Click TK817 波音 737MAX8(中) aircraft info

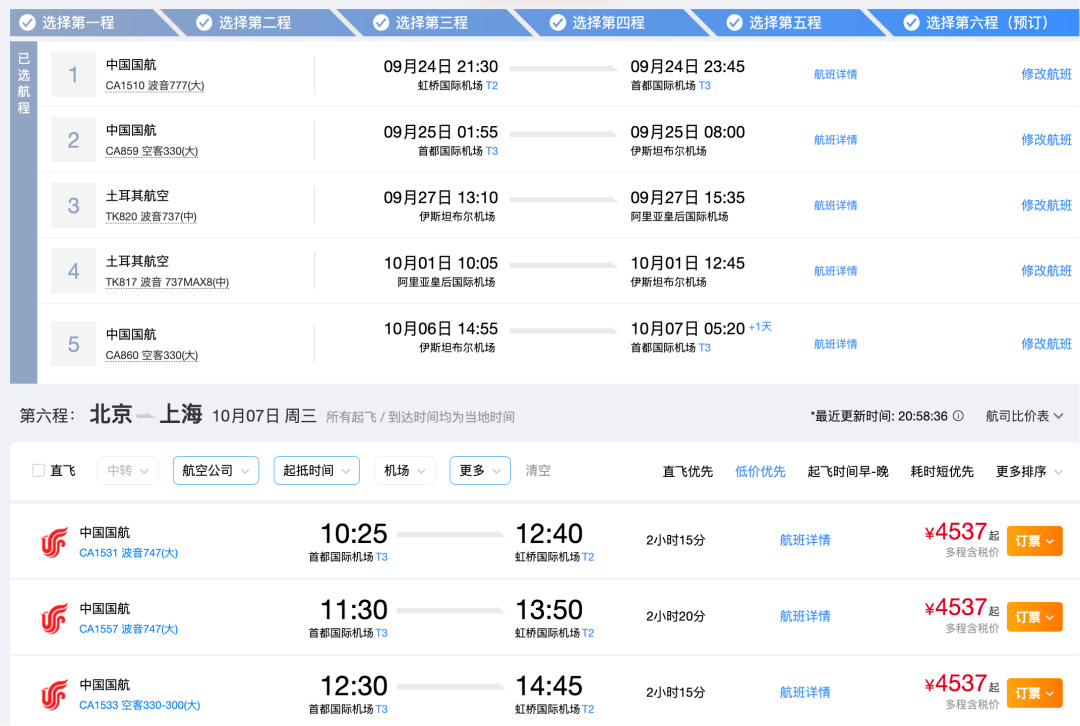pyautogui.click(x=167, y=282)
